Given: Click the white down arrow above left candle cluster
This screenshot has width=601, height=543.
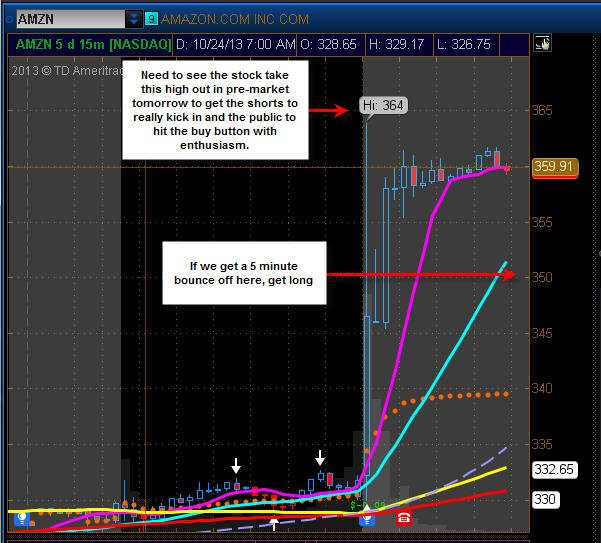Looking at the screenshot, I should (236, 466).
